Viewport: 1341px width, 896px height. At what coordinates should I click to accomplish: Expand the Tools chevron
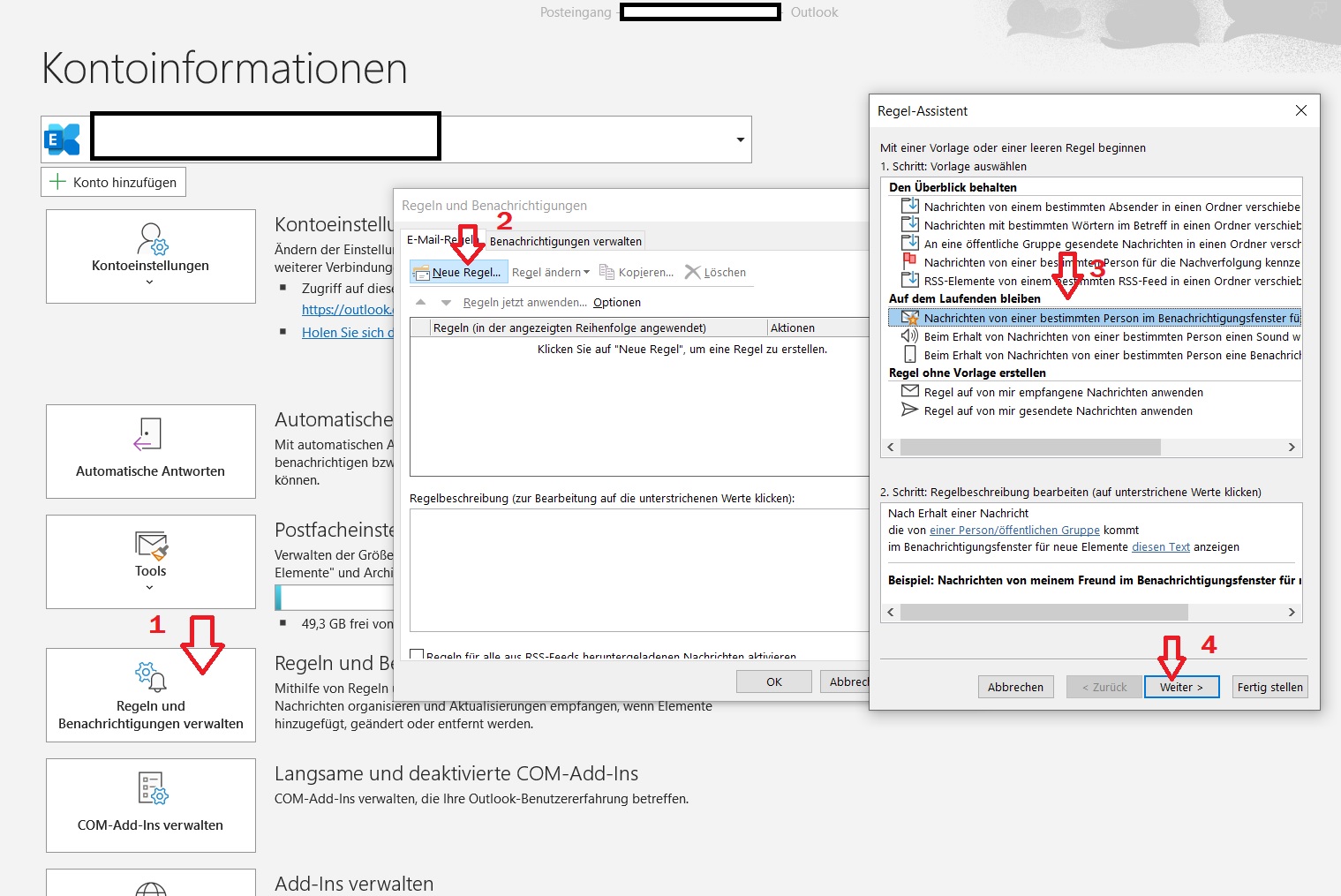(x=149, y=588)
